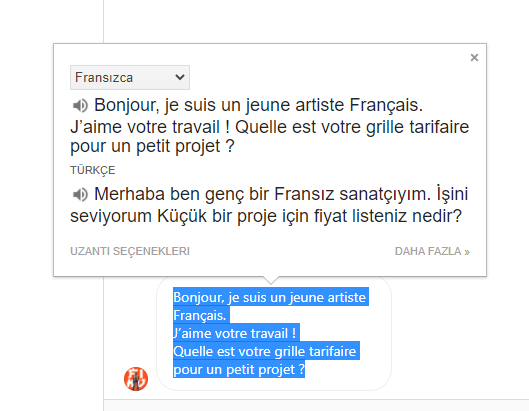Click highlighted chat line "J'aime votre travail !"
Viewport: 529px width, 411px height.
pos(236,333)
